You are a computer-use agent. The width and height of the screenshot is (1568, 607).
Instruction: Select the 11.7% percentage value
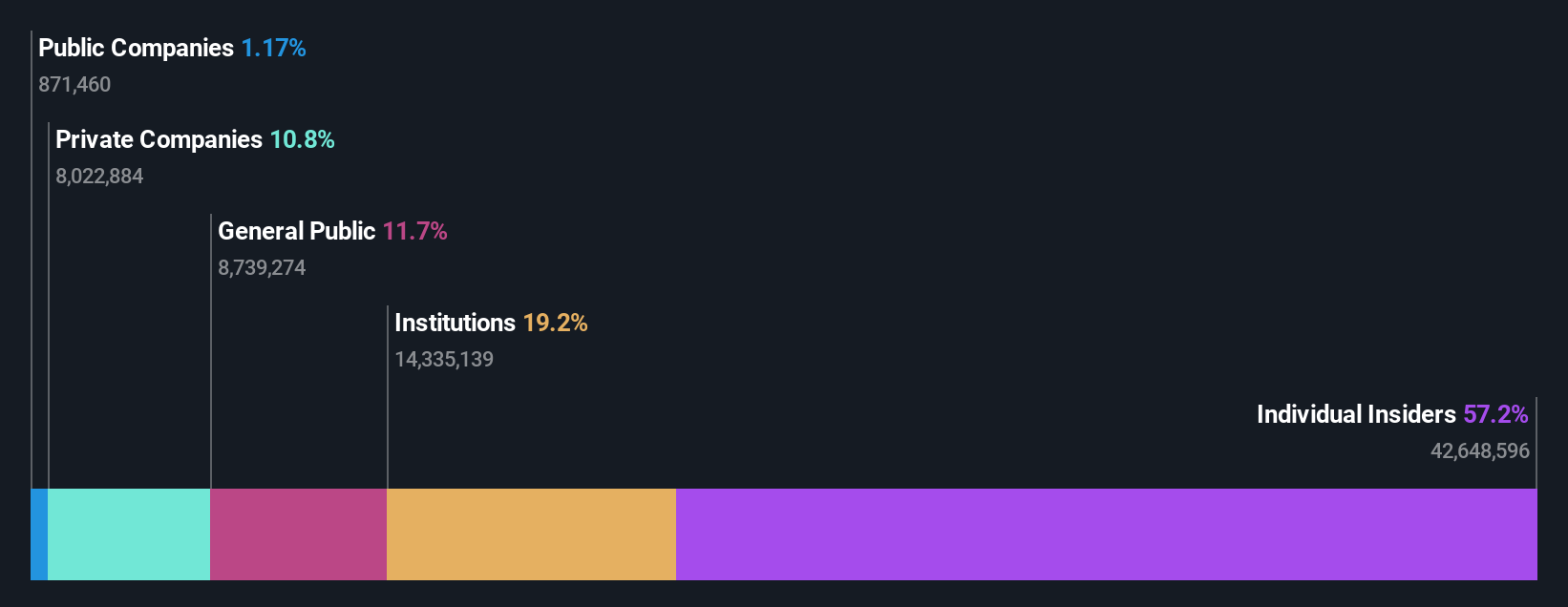[414, 231]
